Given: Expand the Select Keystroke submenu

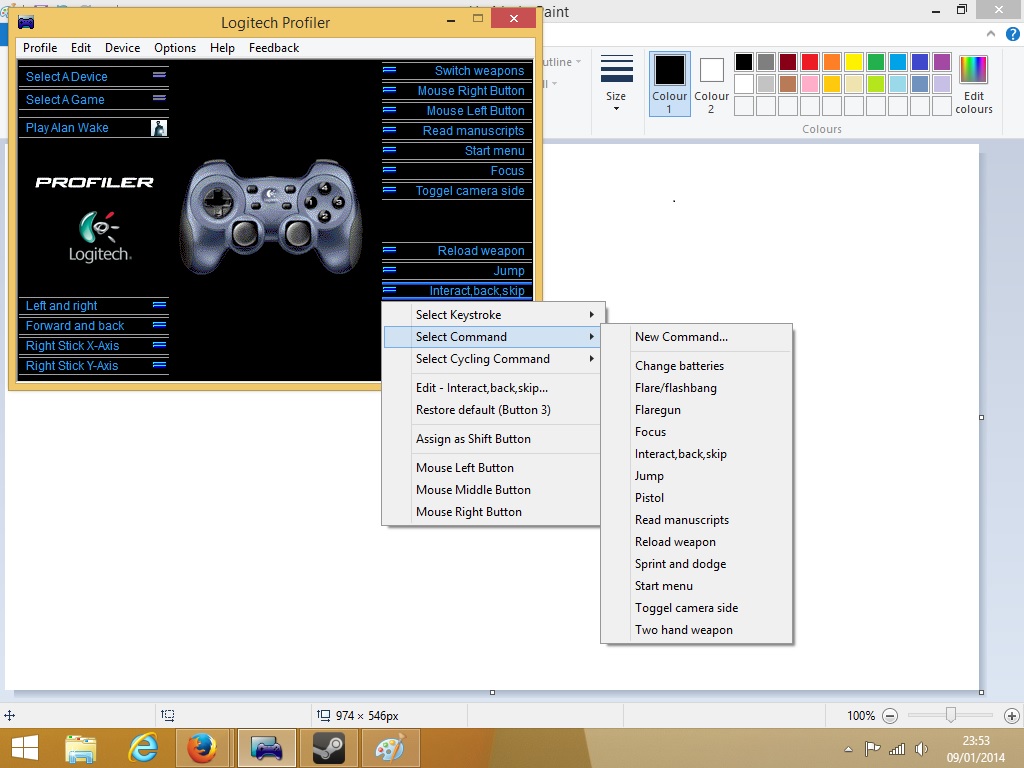Looking at the screenshot, I should 492,315.
